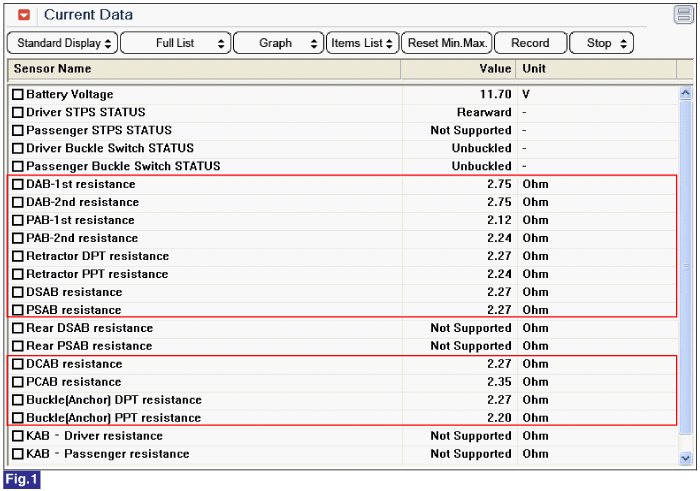Select the DCAB resistance checkbox
The height and width of the screenshot is (491, 700).
click(x=17, y=365)
